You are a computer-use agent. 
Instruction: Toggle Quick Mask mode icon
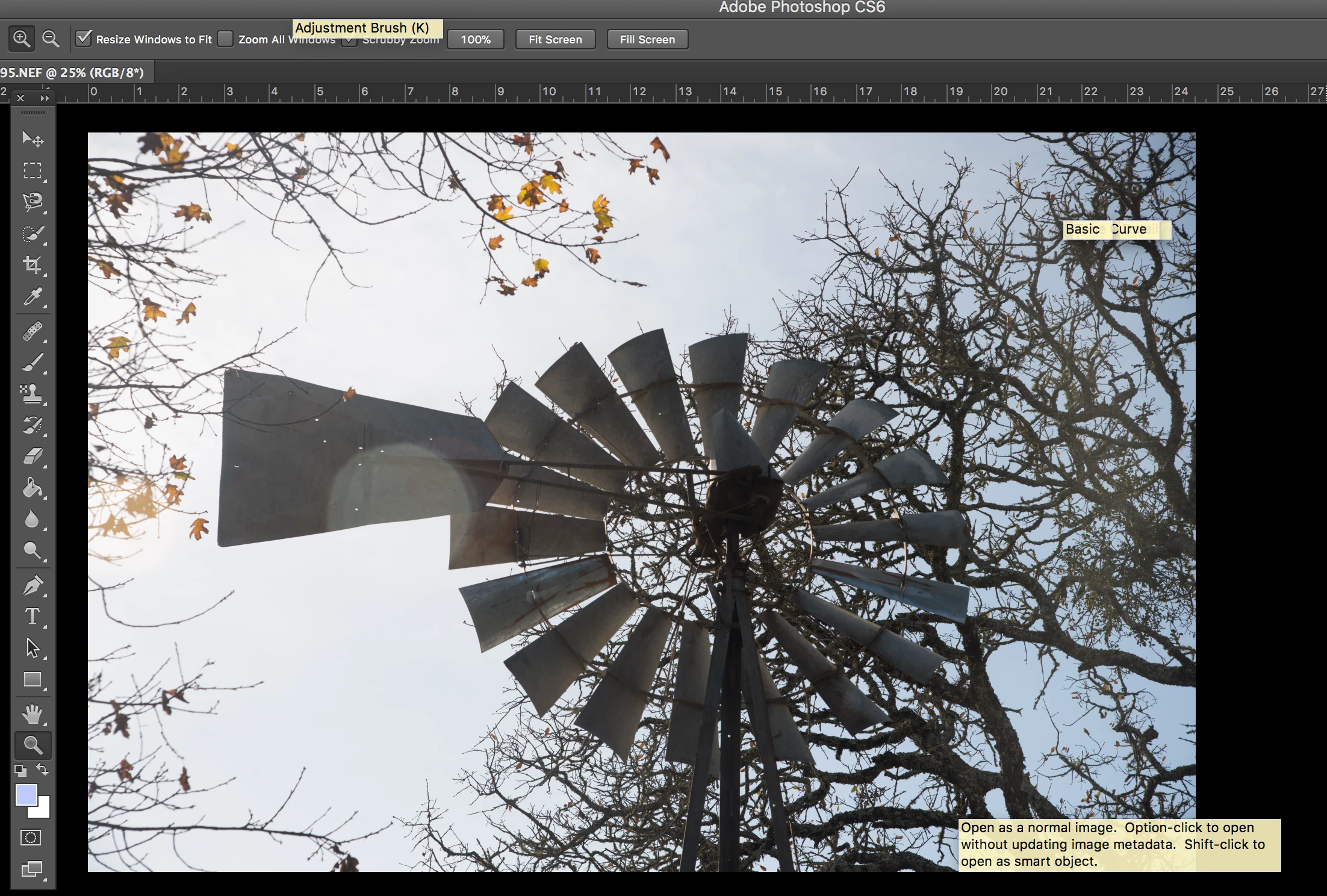[x=31, y=838]
